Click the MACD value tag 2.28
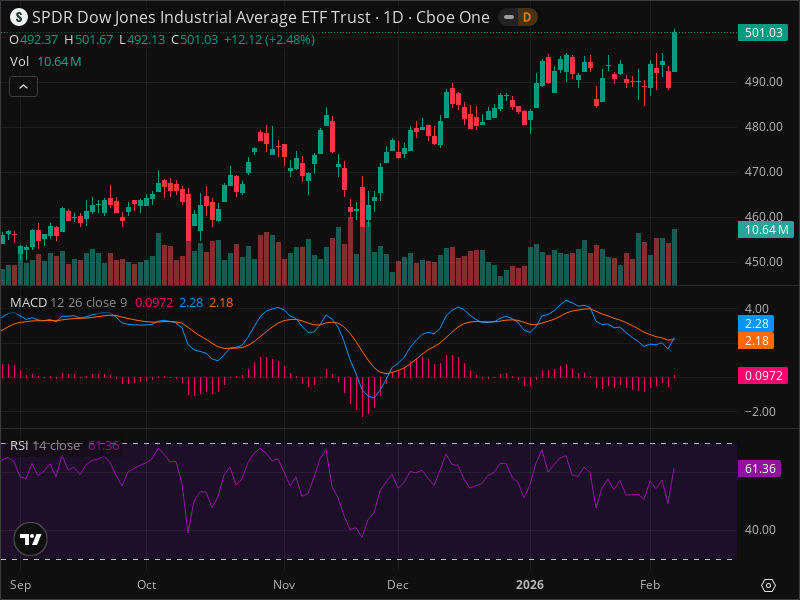The width and height of the screenshot is (800, 600). (756, 323)
